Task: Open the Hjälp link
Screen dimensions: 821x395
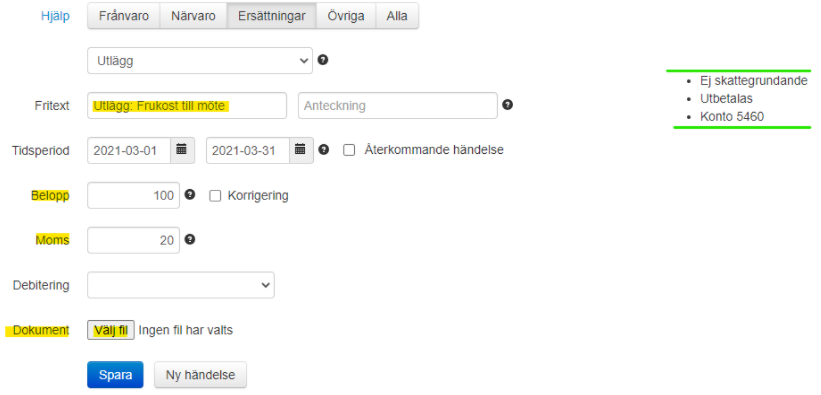Action: point(55,16)
